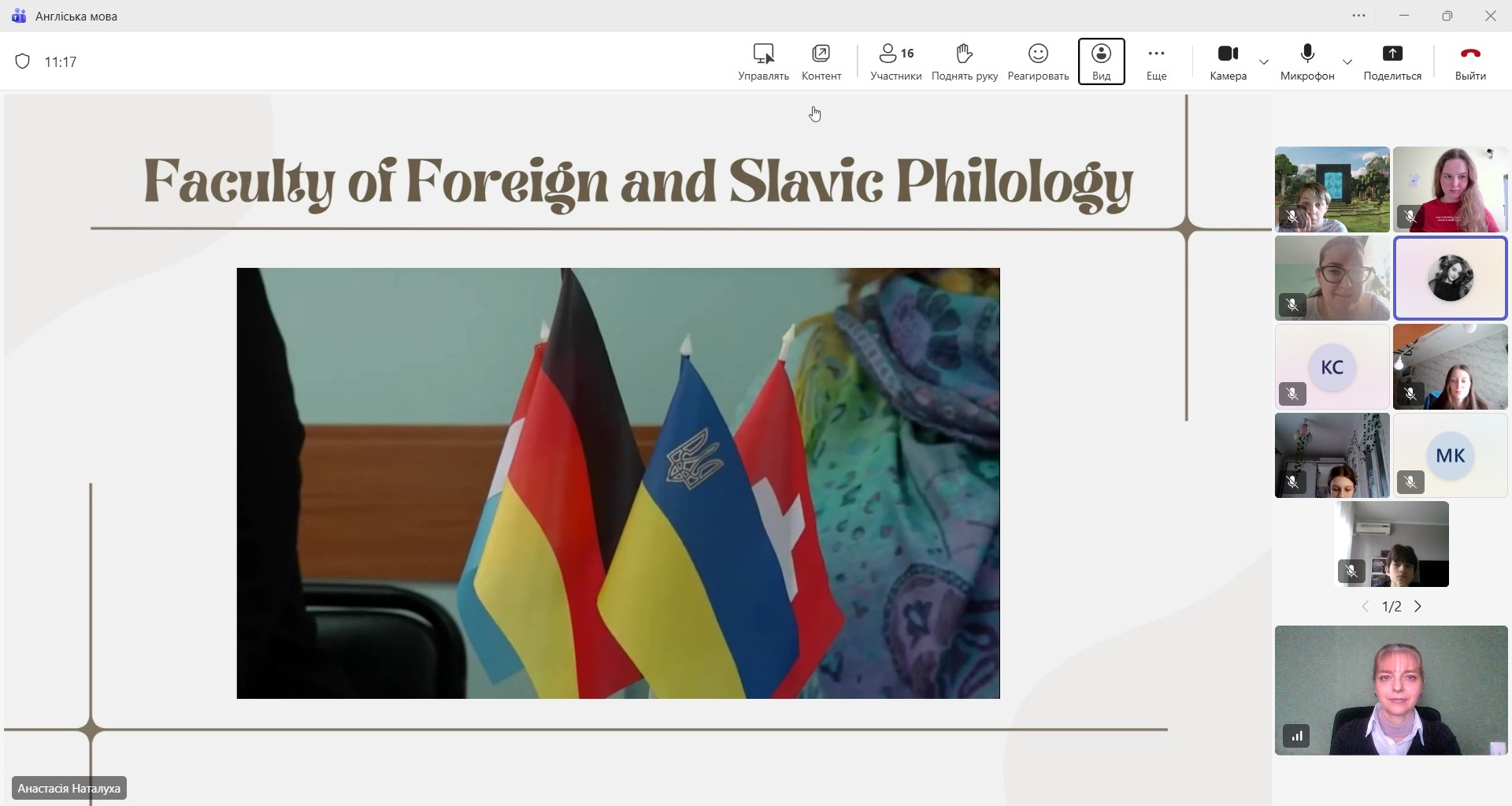
Task: Select the MK participant tile
Action: pyautogui.click(x=1450, y=455)
